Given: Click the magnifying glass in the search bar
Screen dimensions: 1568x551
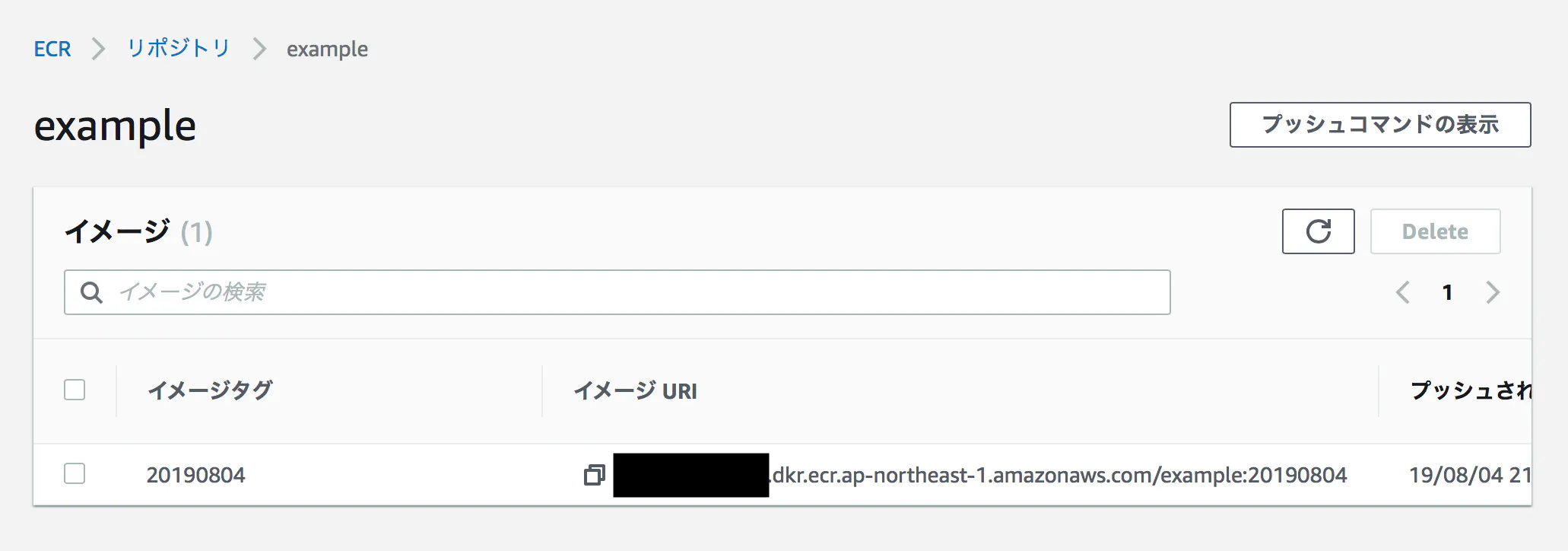Looking at the screenshot, I should click(x=91, y=291).
